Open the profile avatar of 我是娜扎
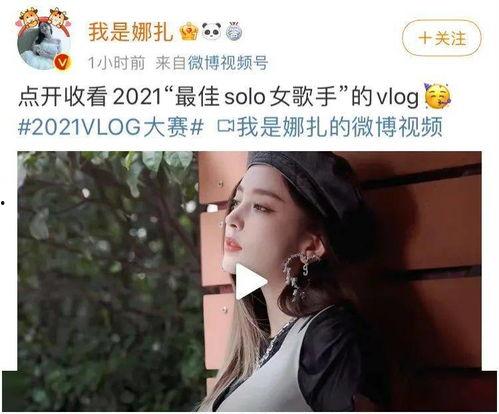 [x=44, y=44]
